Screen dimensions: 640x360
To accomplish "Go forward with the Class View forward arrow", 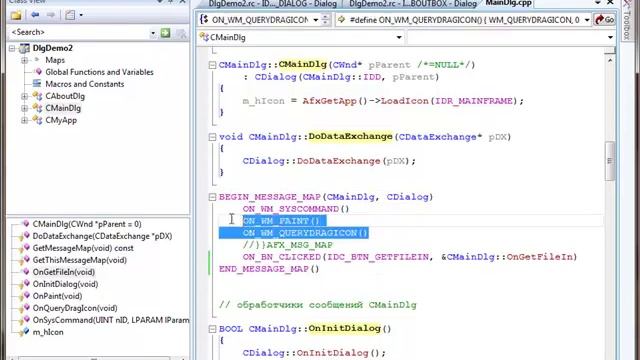I will [51, 15].
